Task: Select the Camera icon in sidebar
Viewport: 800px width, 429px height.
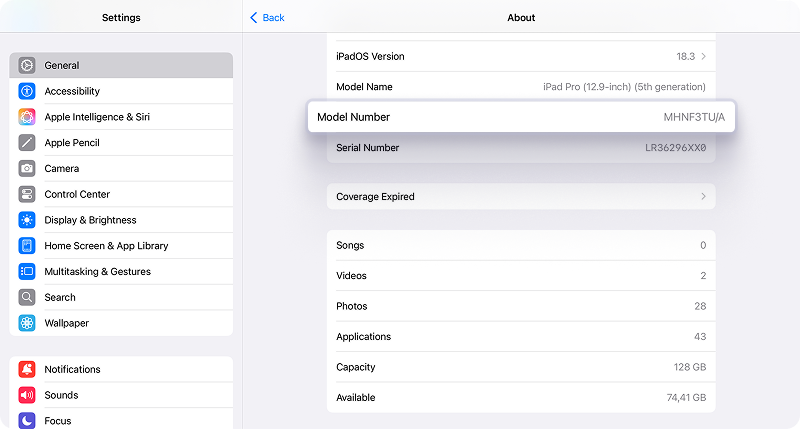Action: click(x=27, y=169)
